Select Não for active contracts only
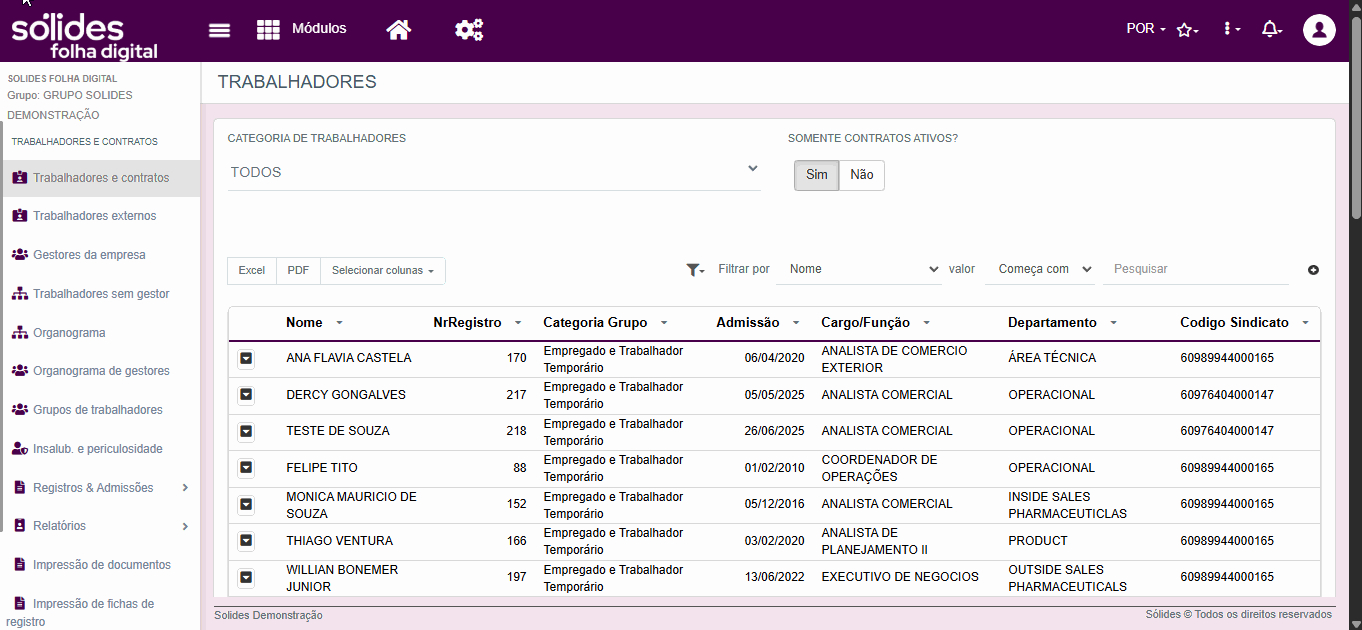 click(x=862, y=175)
